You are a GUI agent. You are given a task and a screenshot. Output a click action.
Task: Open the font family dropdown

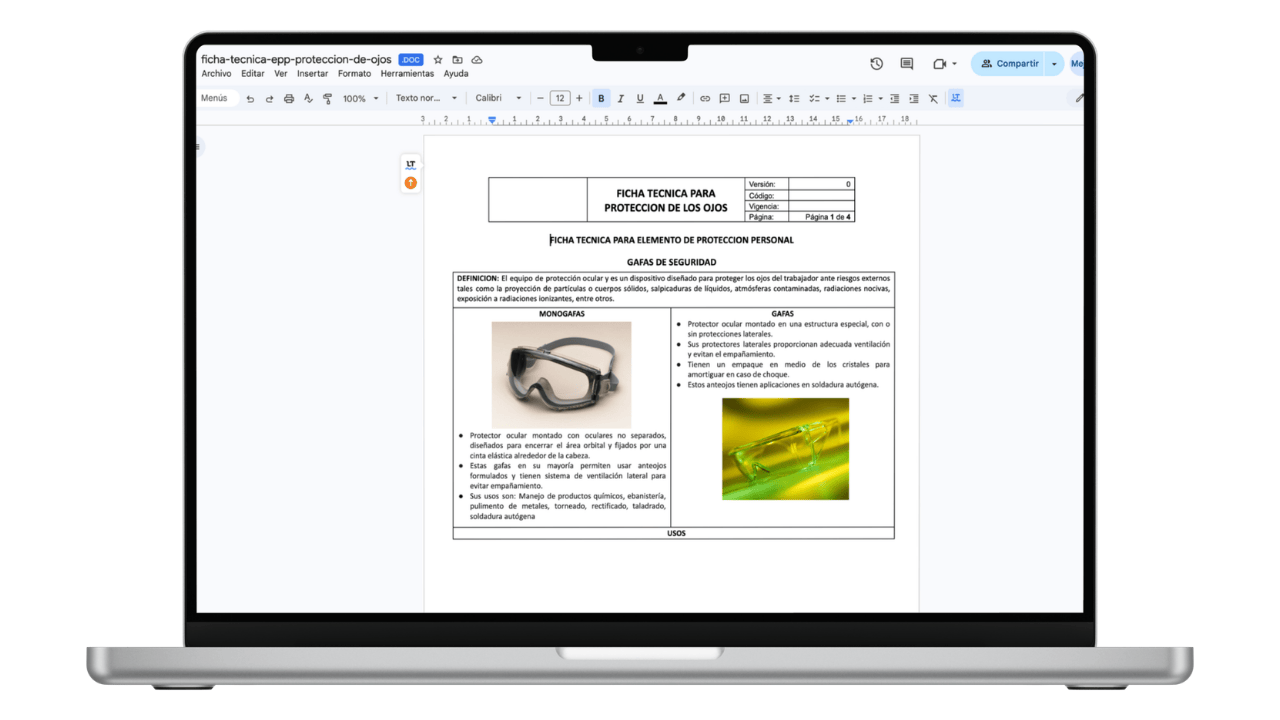coord(498,98)
